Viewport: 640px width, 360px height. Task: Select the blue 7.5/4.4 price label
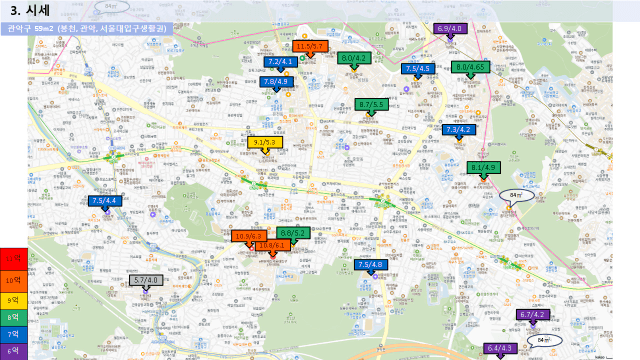(104, 201)
